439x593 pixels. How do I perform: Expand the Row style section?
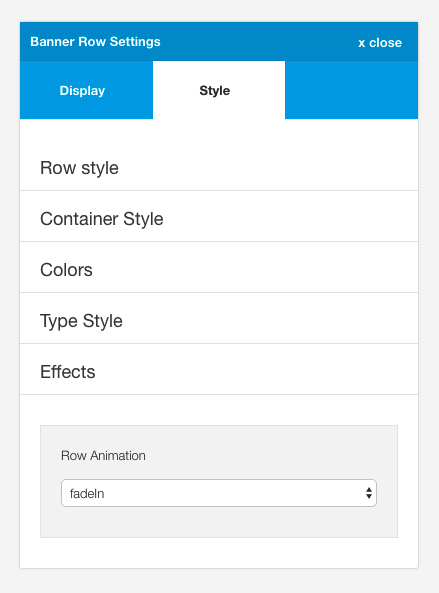[x=219, y=168]
